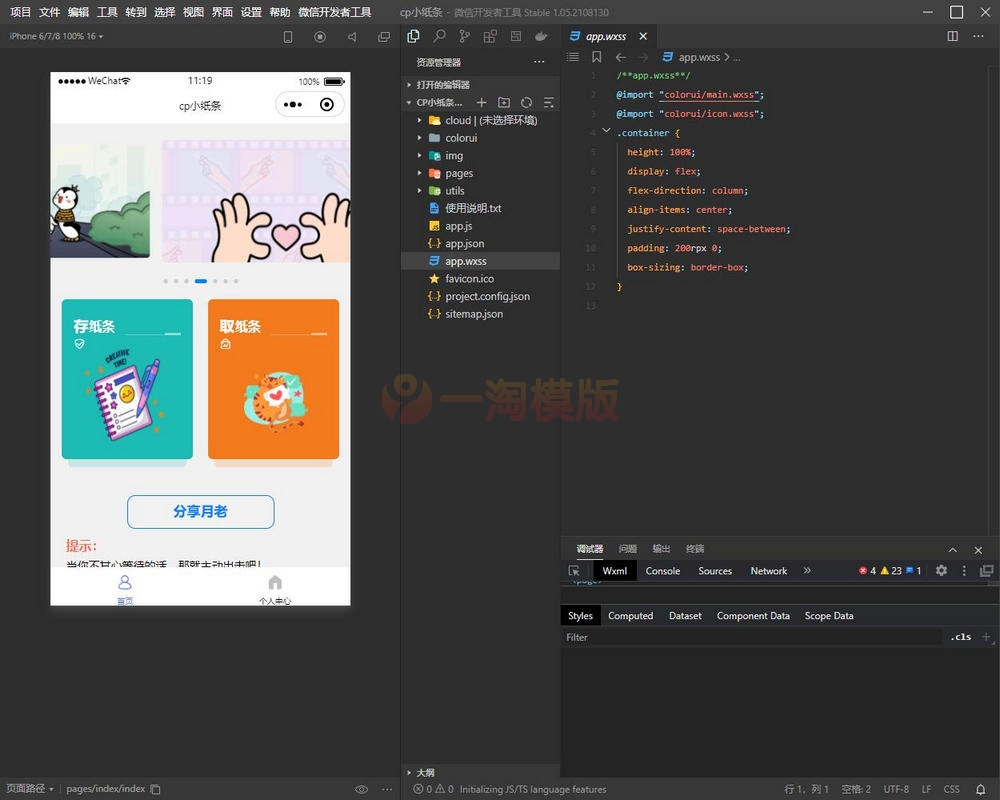Click the split editor icon
Image resolution: width=1000 pixels, height=800 pixels.
952,36
